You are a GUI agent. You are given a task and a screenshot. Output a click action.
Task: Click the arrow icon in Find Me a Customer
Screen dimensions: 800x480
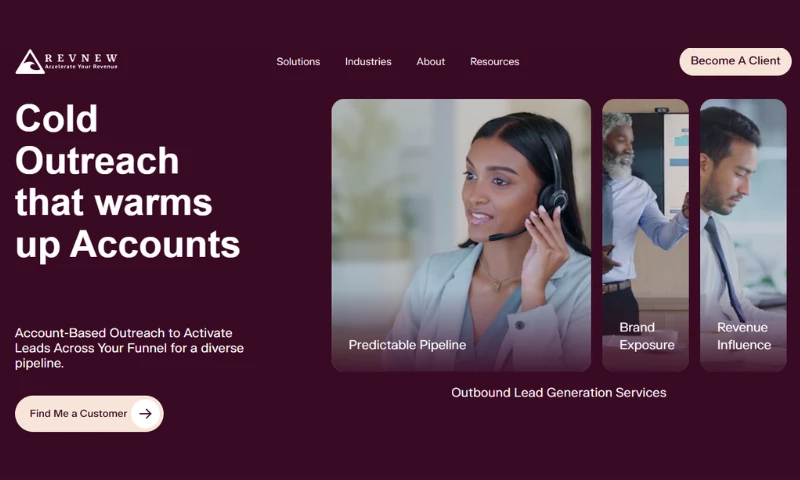(x=145, y=414)
